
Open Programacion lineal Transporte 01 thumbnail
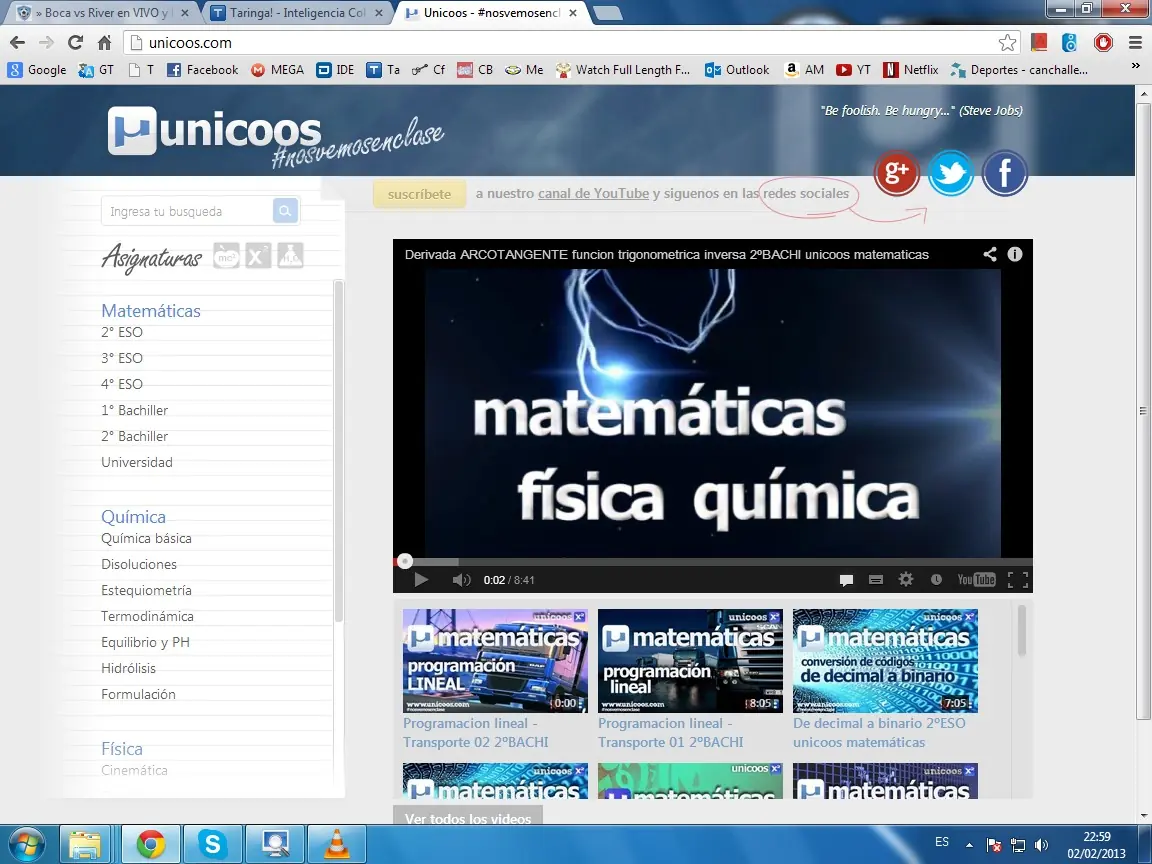[x=690, y=660]
